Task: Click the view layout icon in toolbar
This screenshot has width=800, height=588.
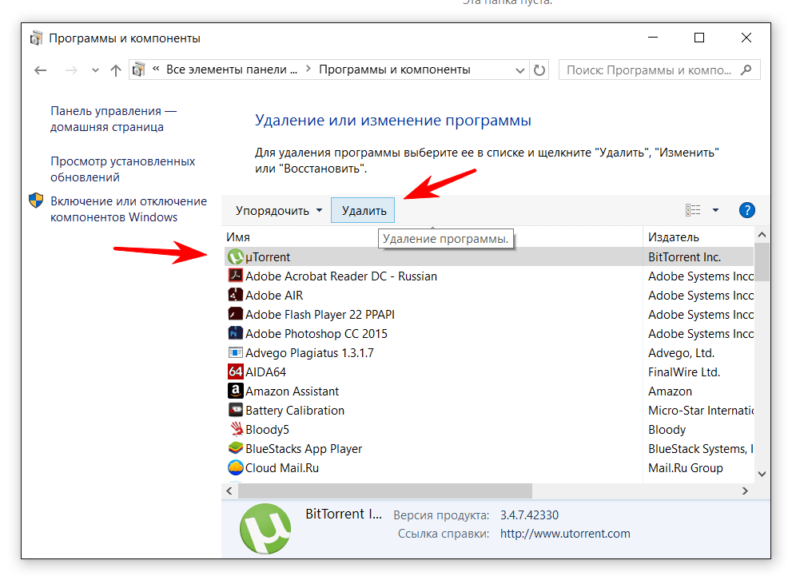Action: pyautogui.click(x=692, y=210)
